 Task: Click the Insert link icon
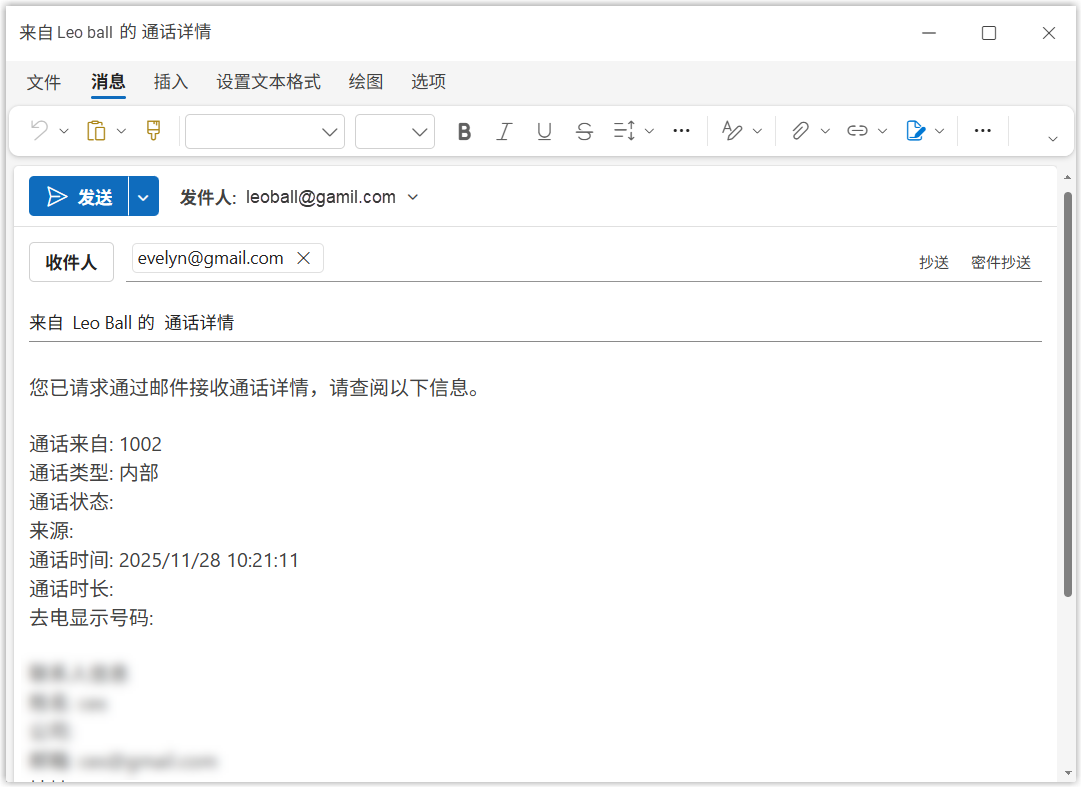click(x=857, y=131)
